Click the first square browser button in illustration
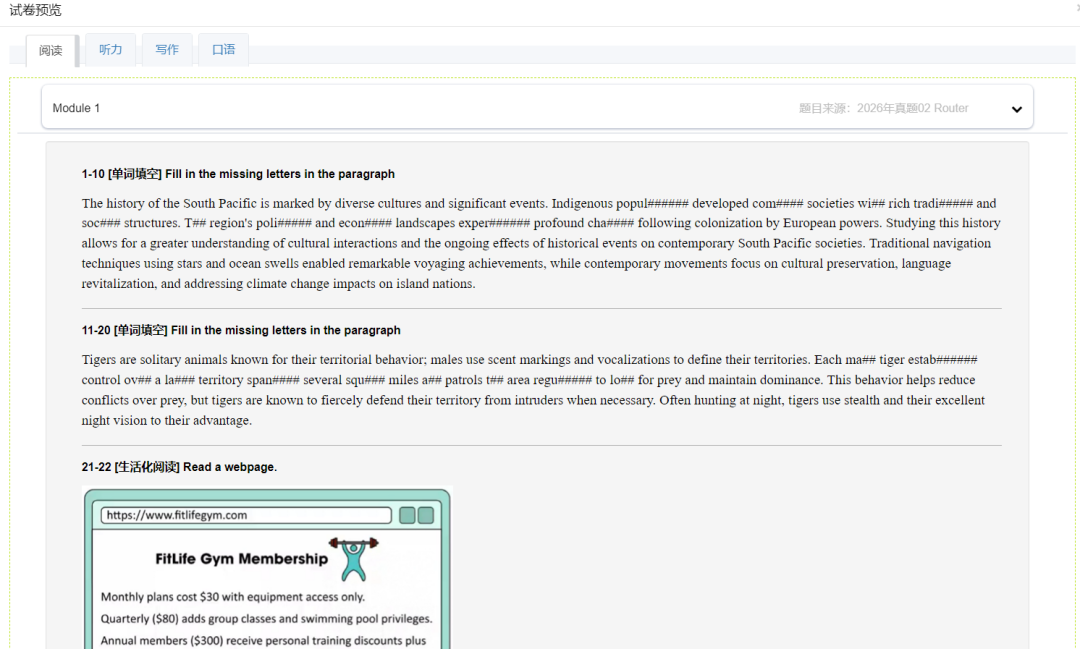This screenshot has height=649, width=1080. click(x=407, y=515)
